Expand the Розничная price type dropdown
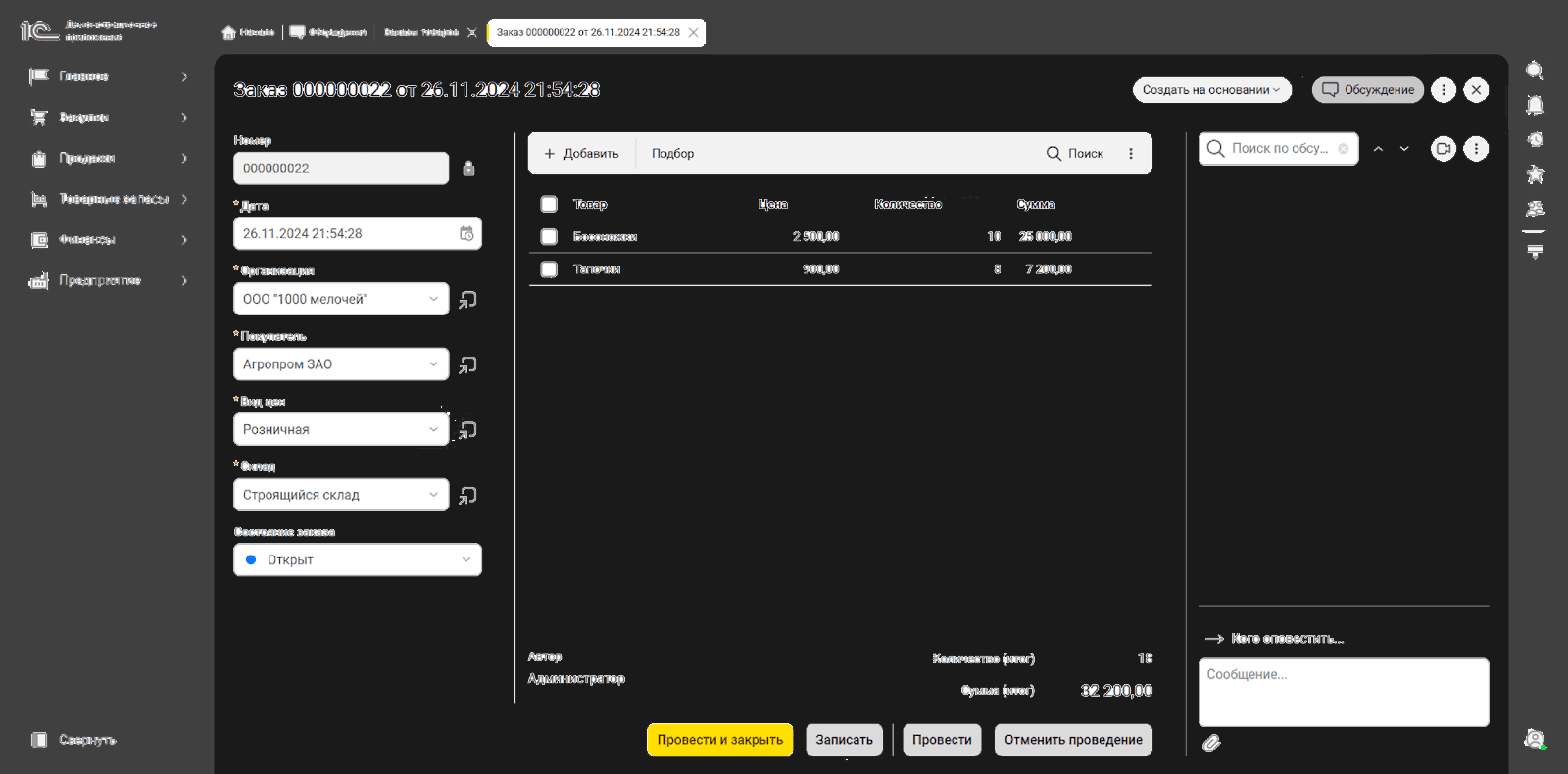 tap(433, 429)
